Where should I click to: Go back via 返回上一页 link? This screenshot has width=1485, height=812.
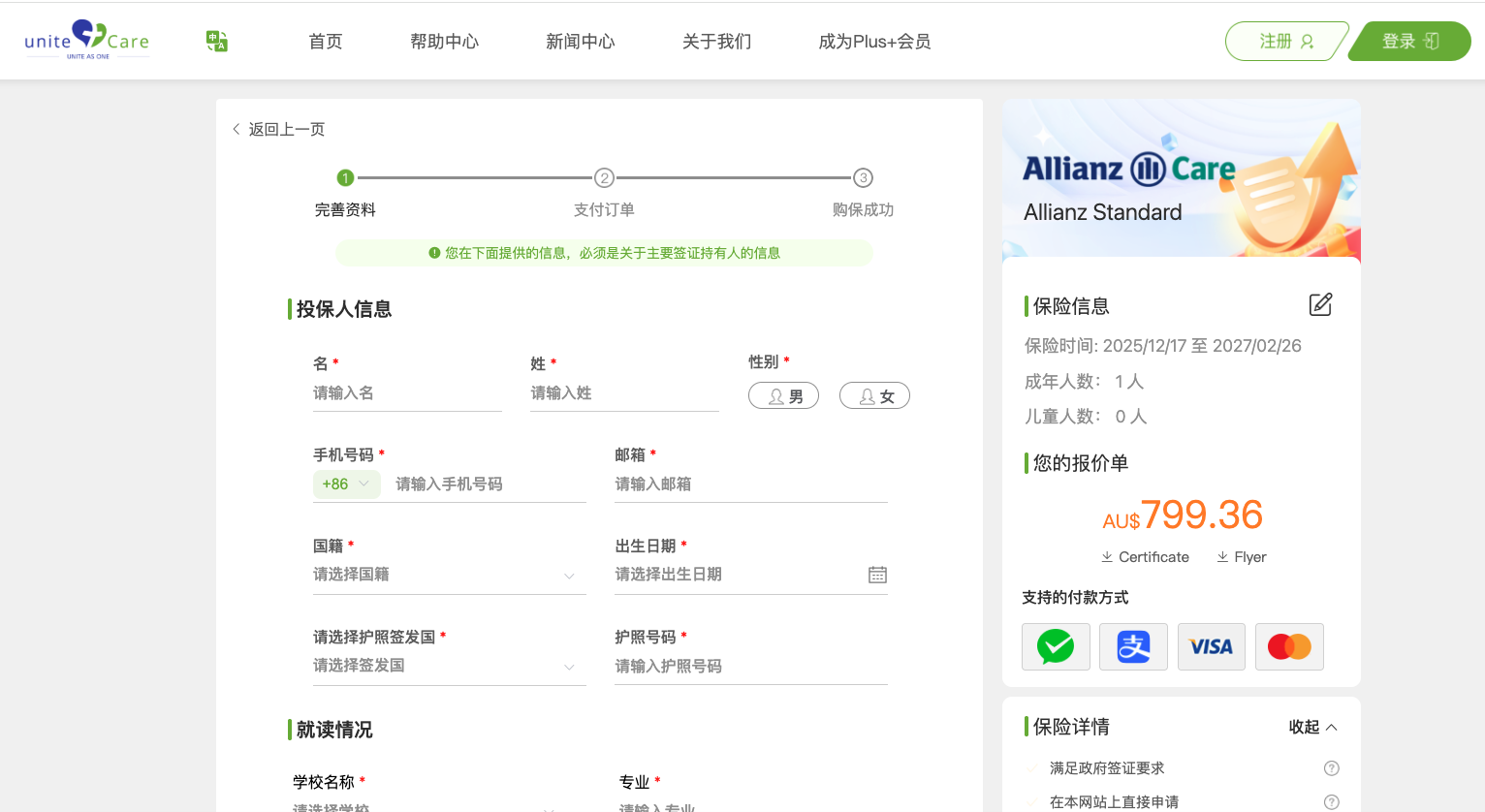[x=278, y=128]
